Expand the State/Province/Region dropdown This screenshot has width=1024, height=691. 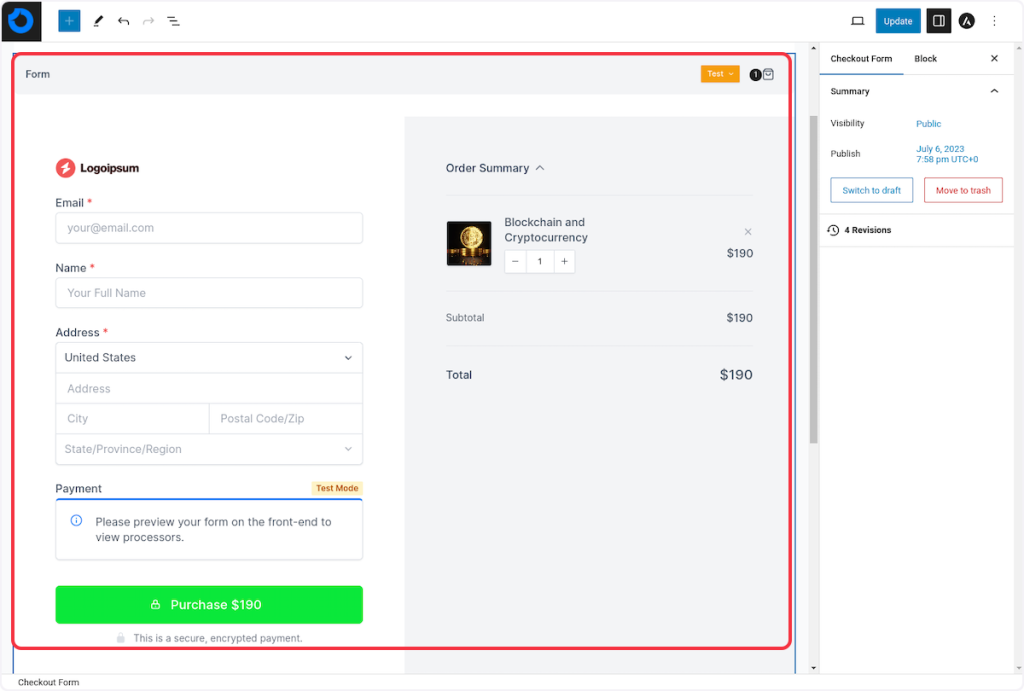(x=209, y=449)
